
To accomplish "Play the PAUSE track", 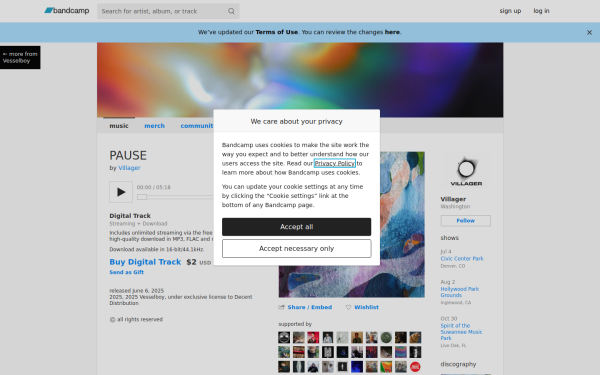I will (121, 192).
